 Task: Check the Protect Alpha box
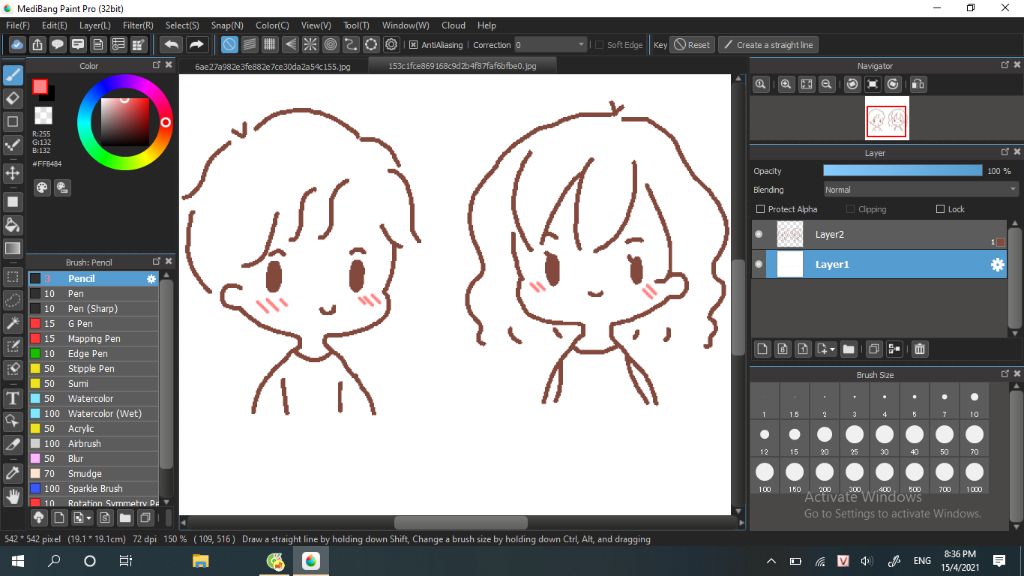point(760,209)
